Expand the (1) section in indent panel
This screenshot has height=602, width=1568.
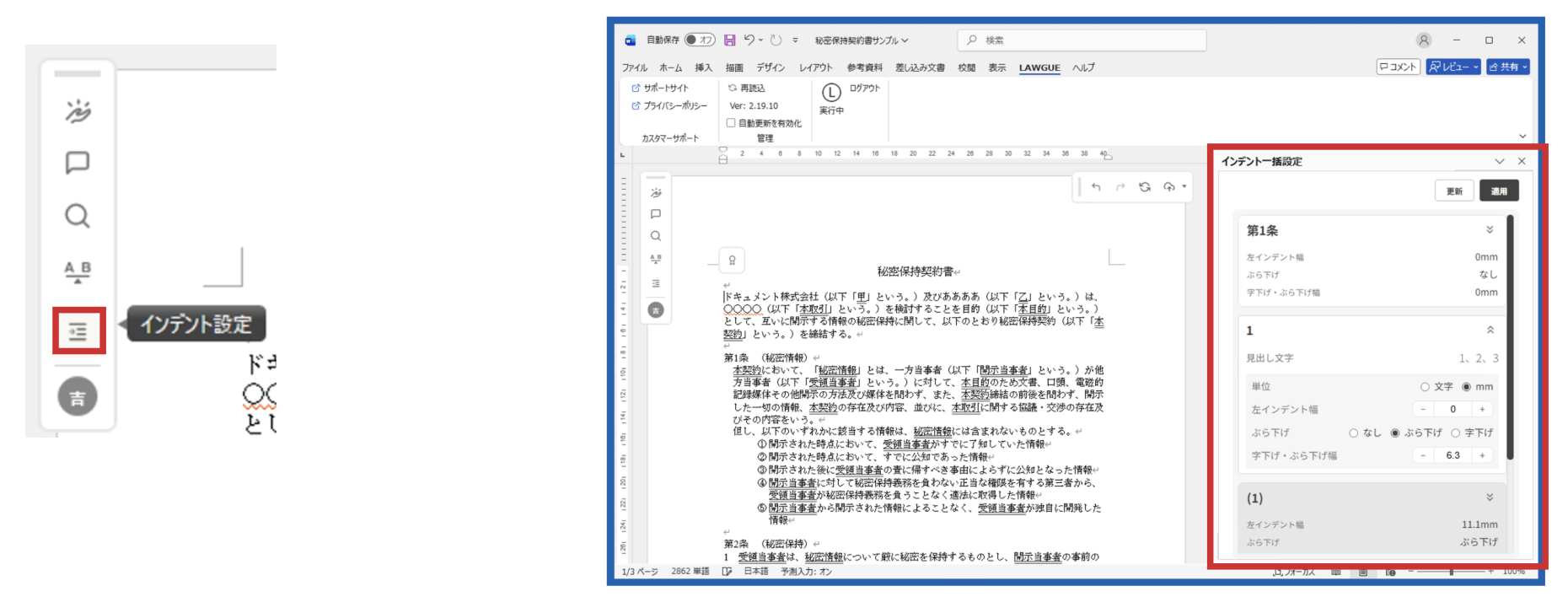point(1490,497)
